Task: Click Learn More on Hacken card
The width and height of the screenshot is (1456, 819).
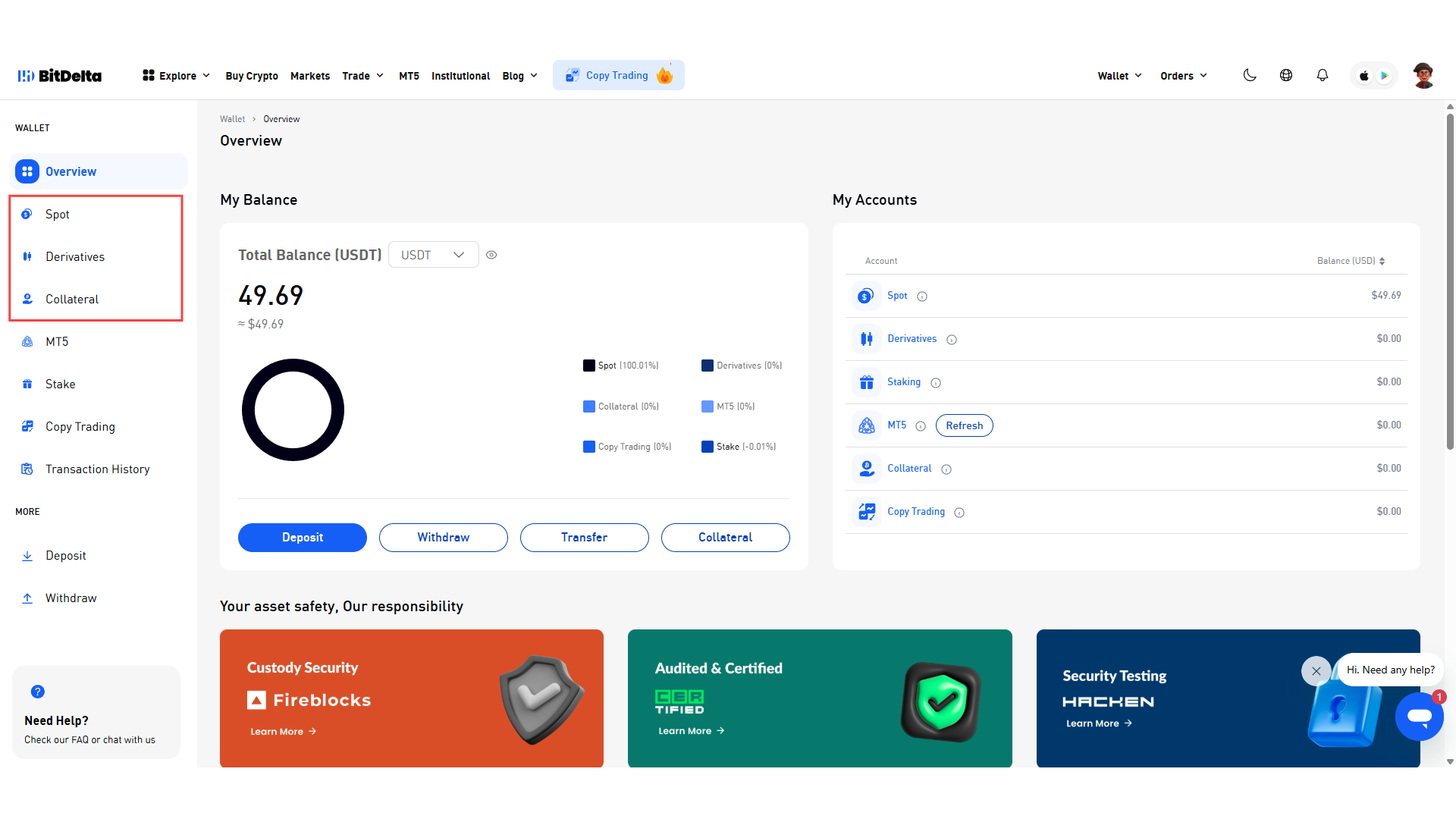Action: coord(1100,723)
